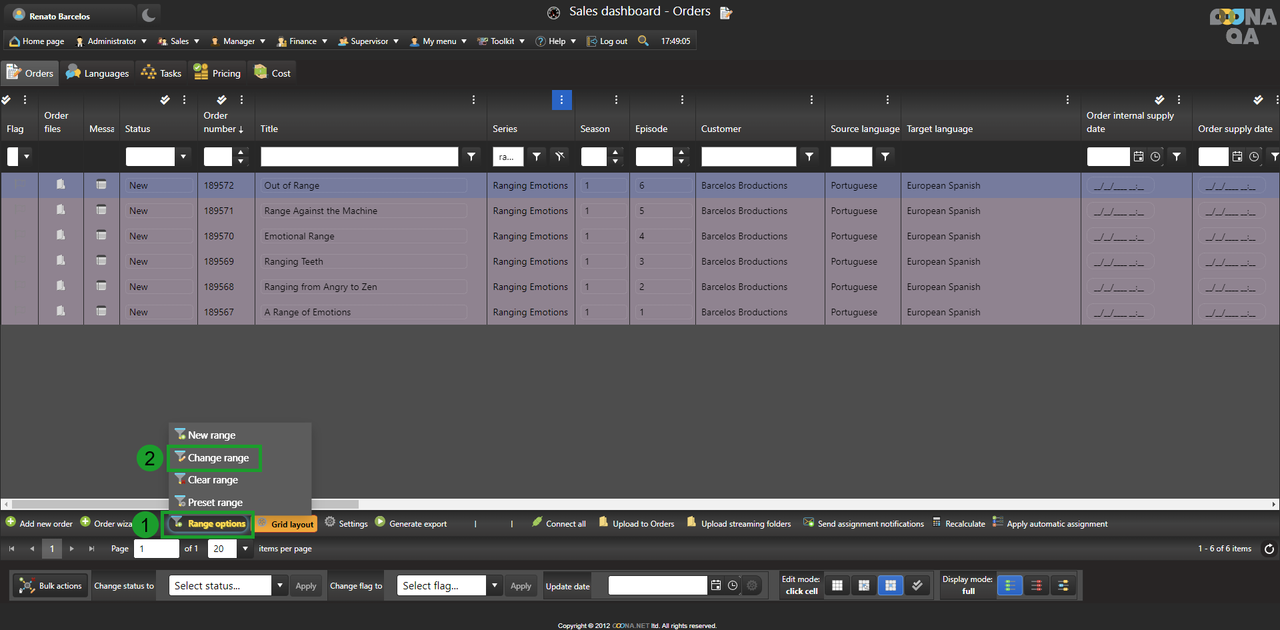
Task: Toggle the full display mode button
Action: pos(1010,586)
